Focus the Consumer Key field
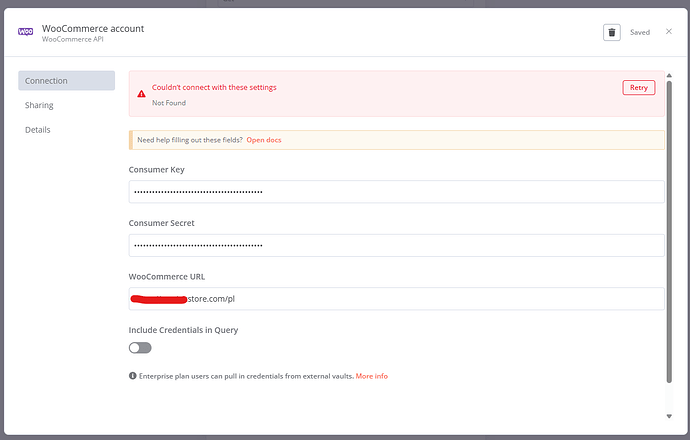This screenshot has height=440, width=690. pos(396,191)
